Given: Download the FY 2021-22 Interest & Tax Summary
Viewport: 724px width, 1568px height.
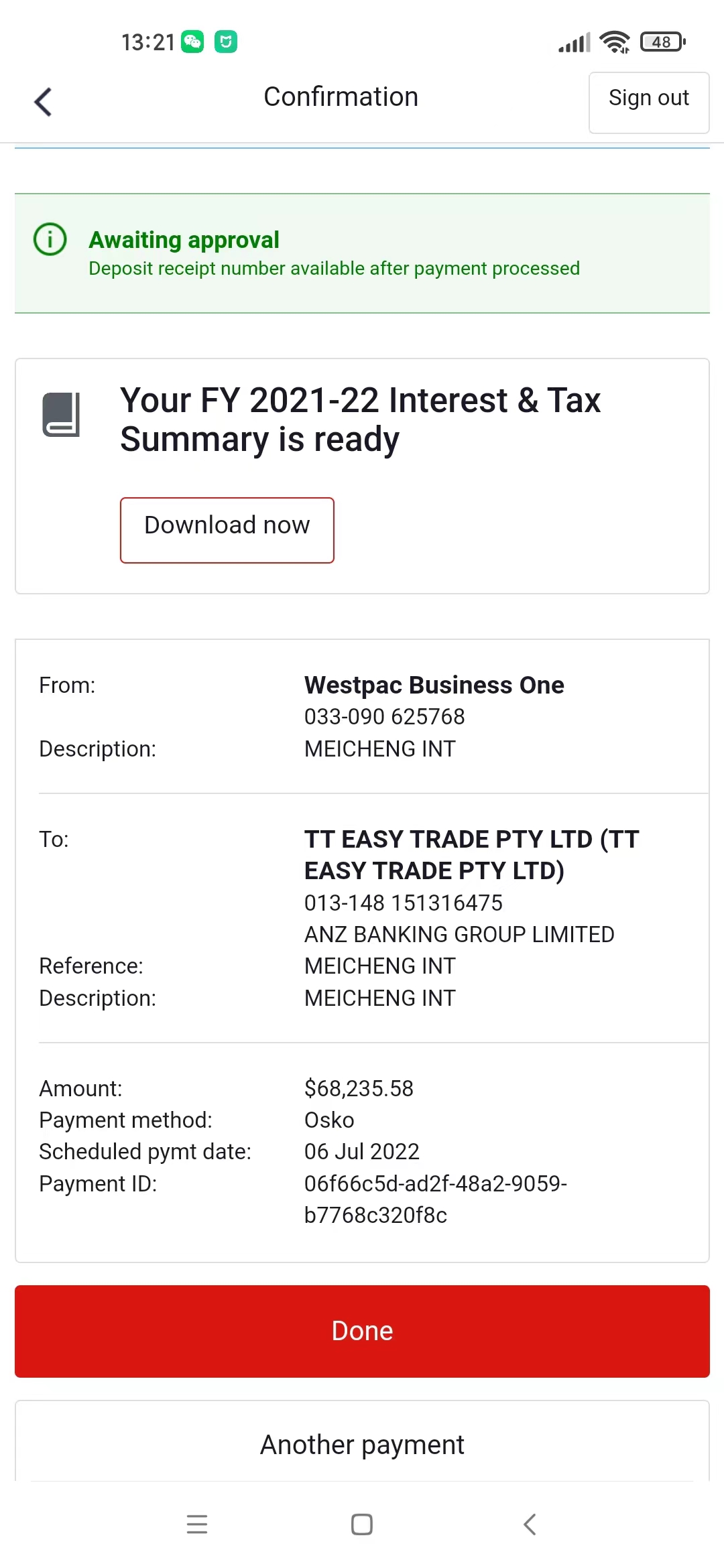Looking at the screenshot, I should 227,530.
